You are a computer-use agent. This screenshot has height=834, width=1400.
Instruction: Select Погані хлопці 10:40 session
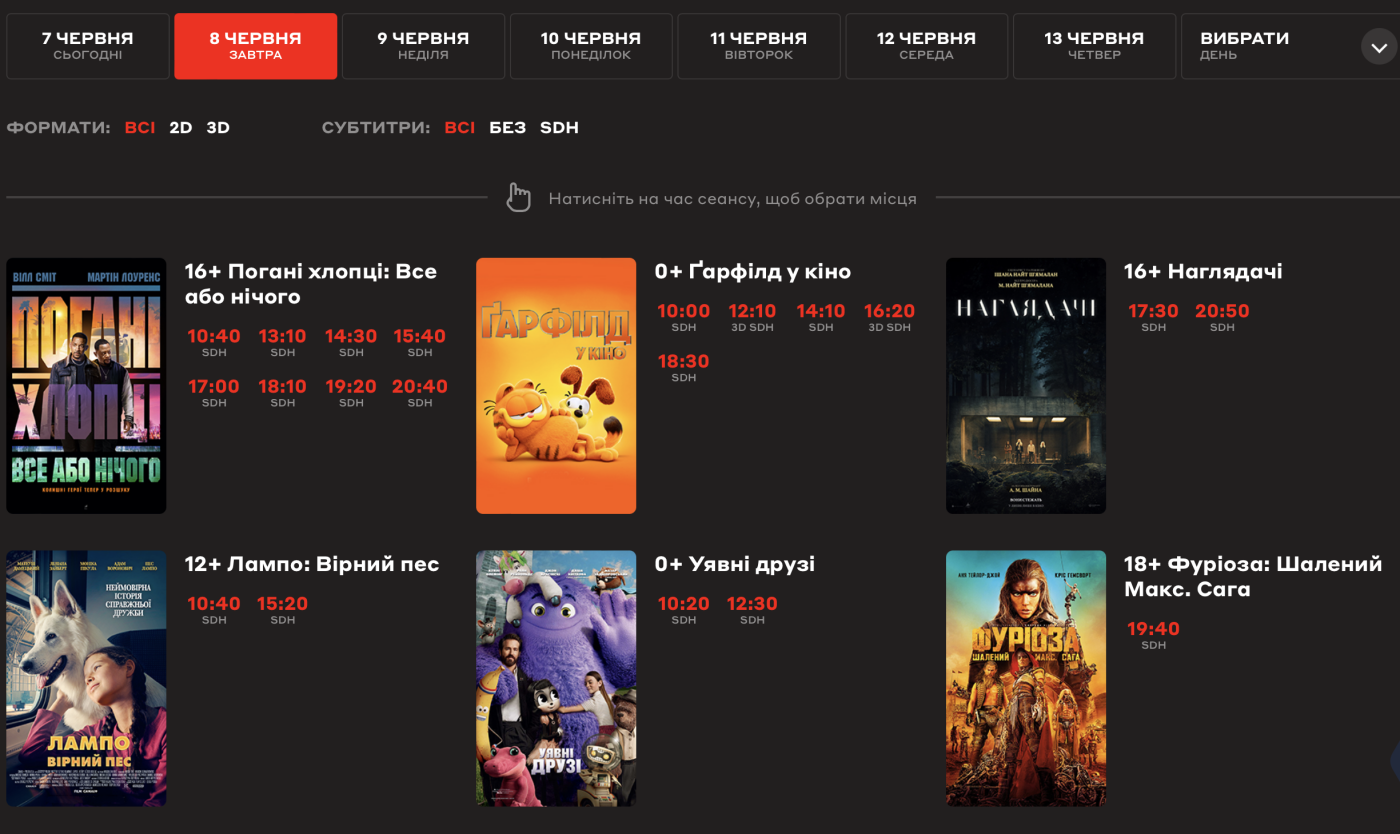[214, 342]
